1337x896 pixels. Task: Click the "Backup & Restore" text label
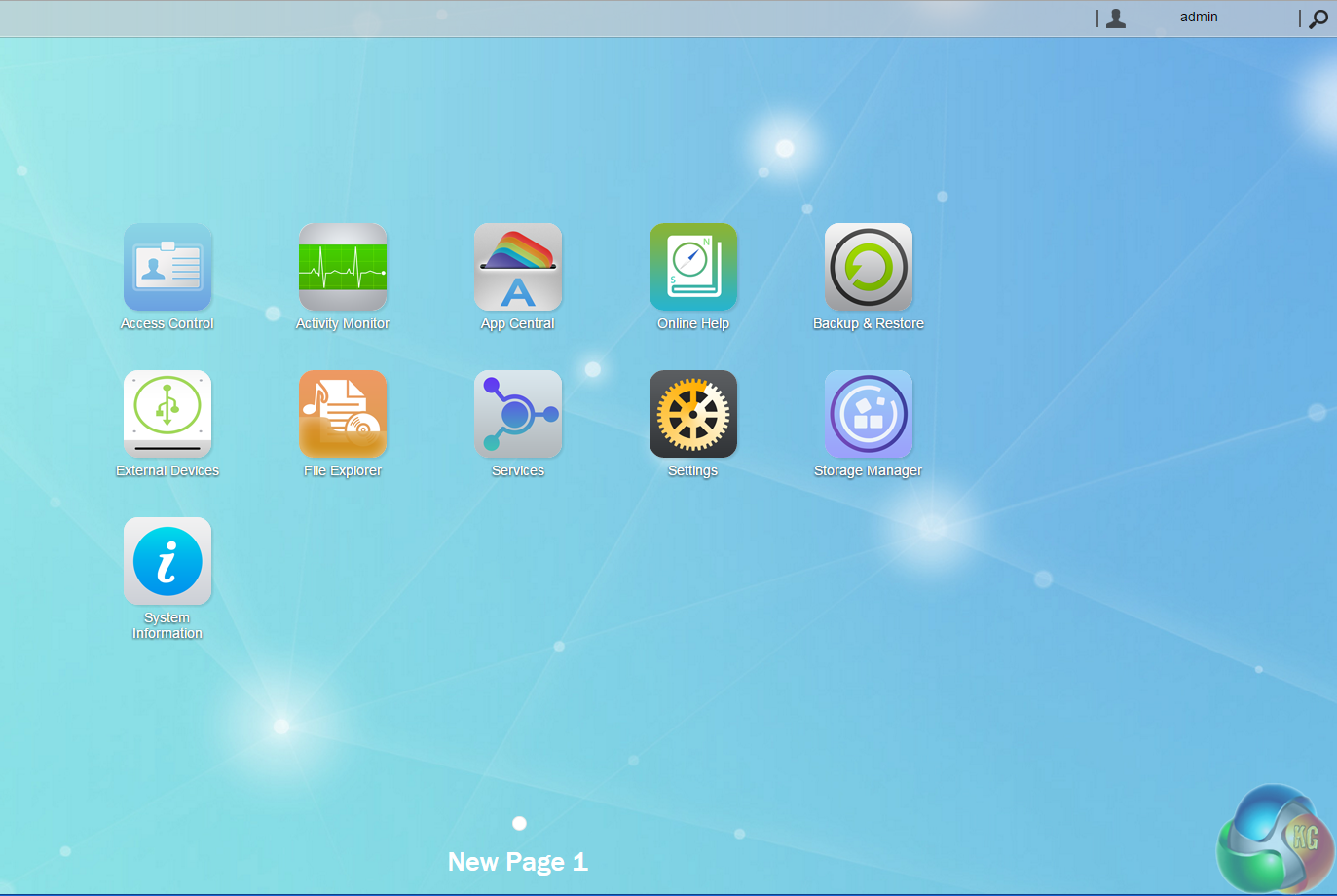(x=868, y=323)
